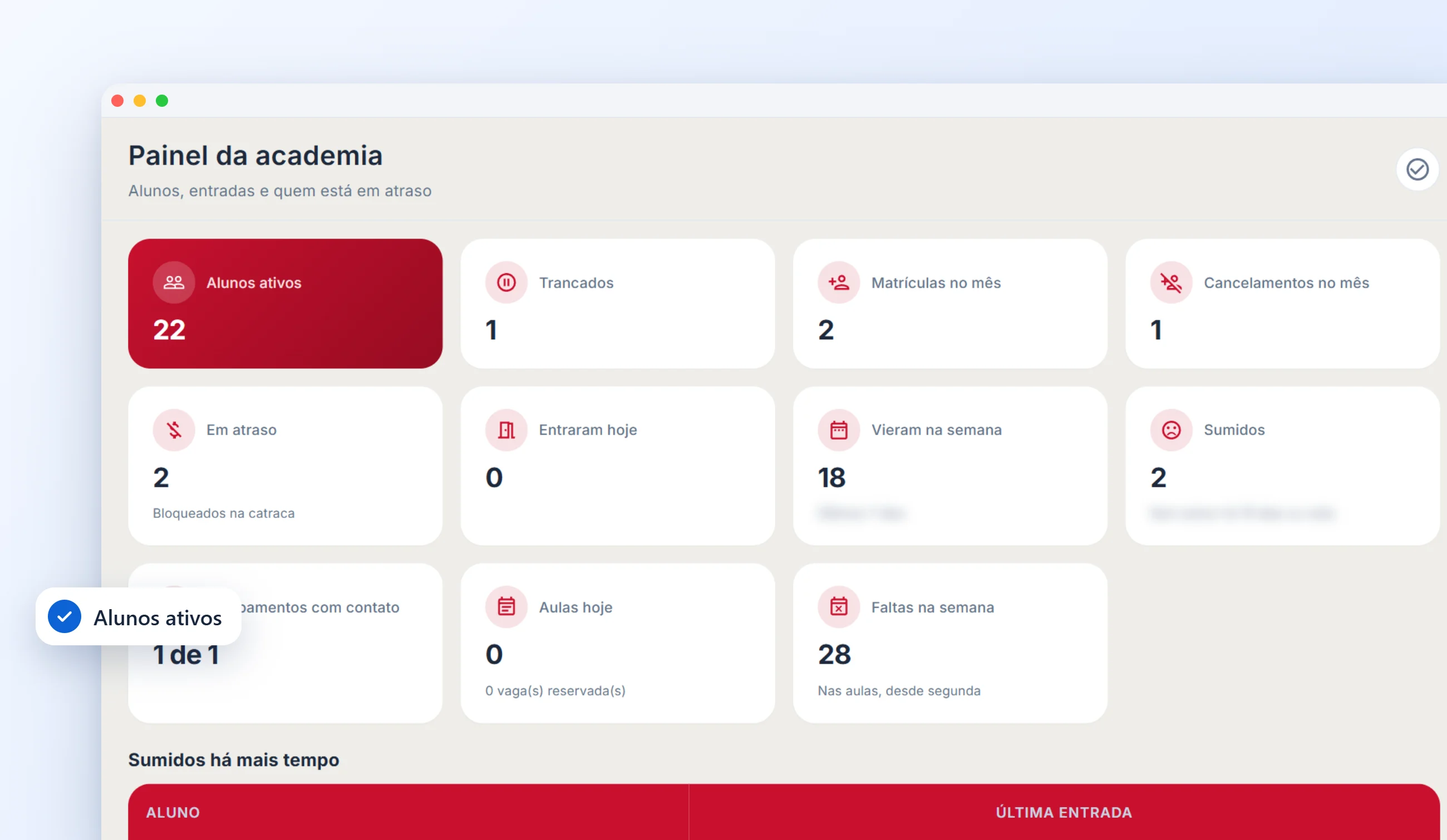
Task: Click the 0 vaga(s) reservada(s) text
Action: point(555,690)
